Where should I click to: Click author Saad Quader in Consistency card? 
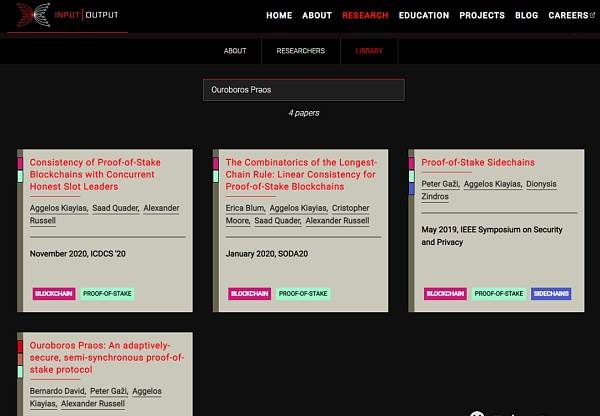coord(116,208)
